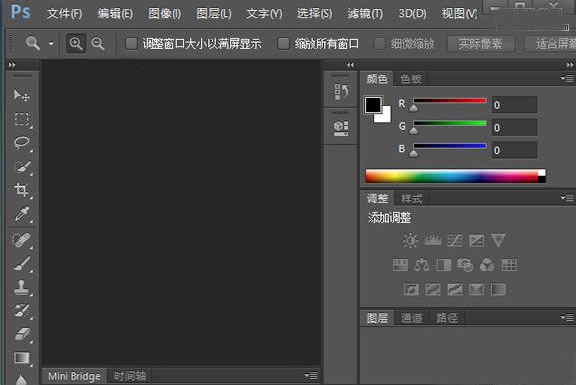Open the 滤镜(T) menu
This screenshot has width=576, height=385.
tap(365, 14)
